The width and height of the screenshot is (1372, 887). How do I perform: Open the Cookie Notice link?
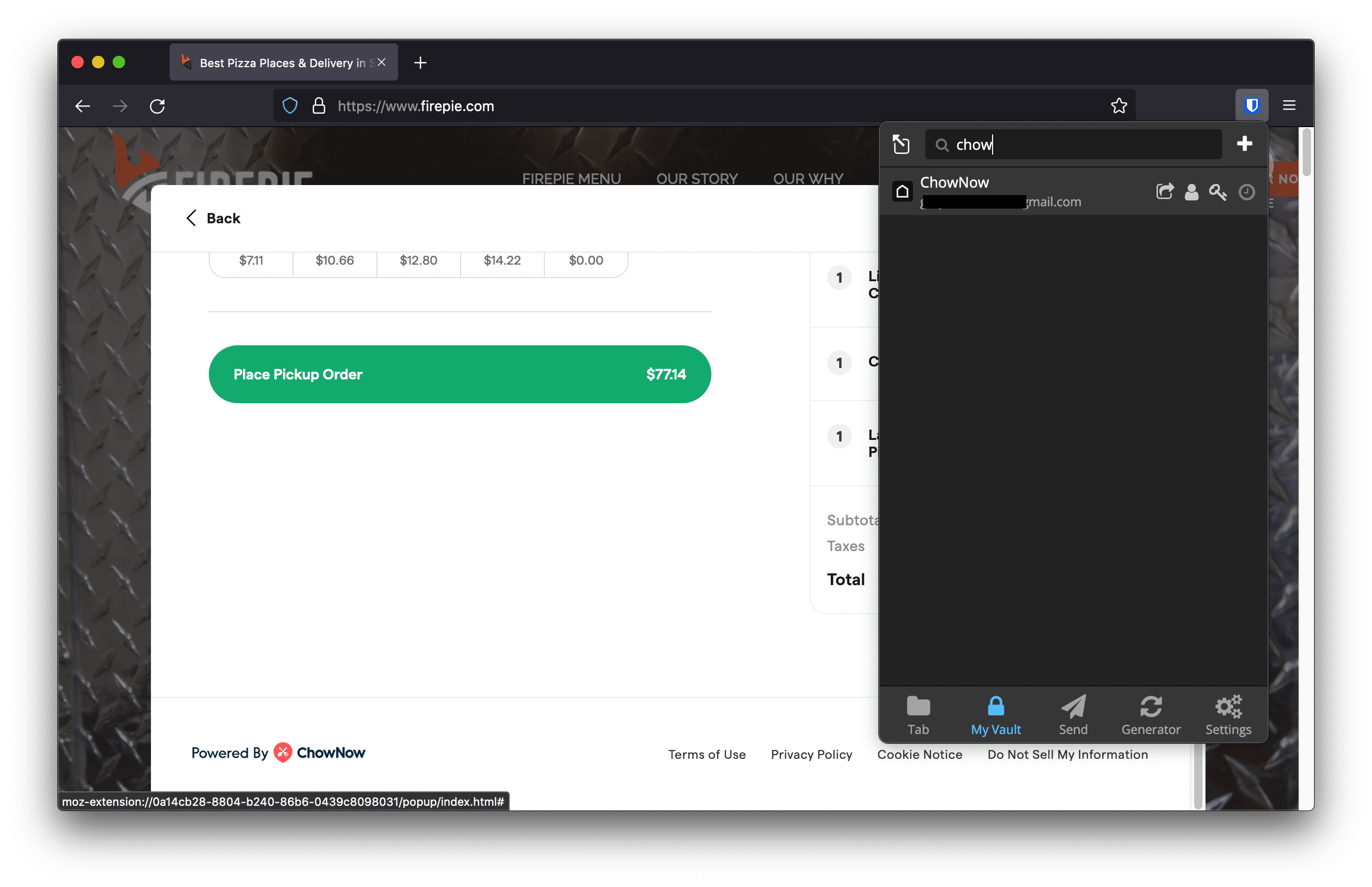coord(919,755)
